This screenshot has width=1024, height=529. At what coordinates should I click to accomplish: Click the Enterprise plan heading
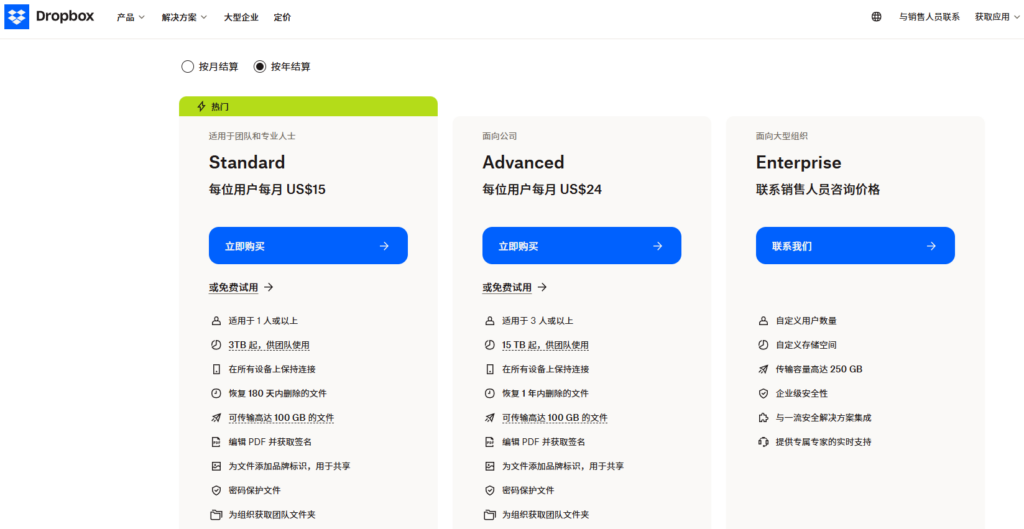coord(799,162)
